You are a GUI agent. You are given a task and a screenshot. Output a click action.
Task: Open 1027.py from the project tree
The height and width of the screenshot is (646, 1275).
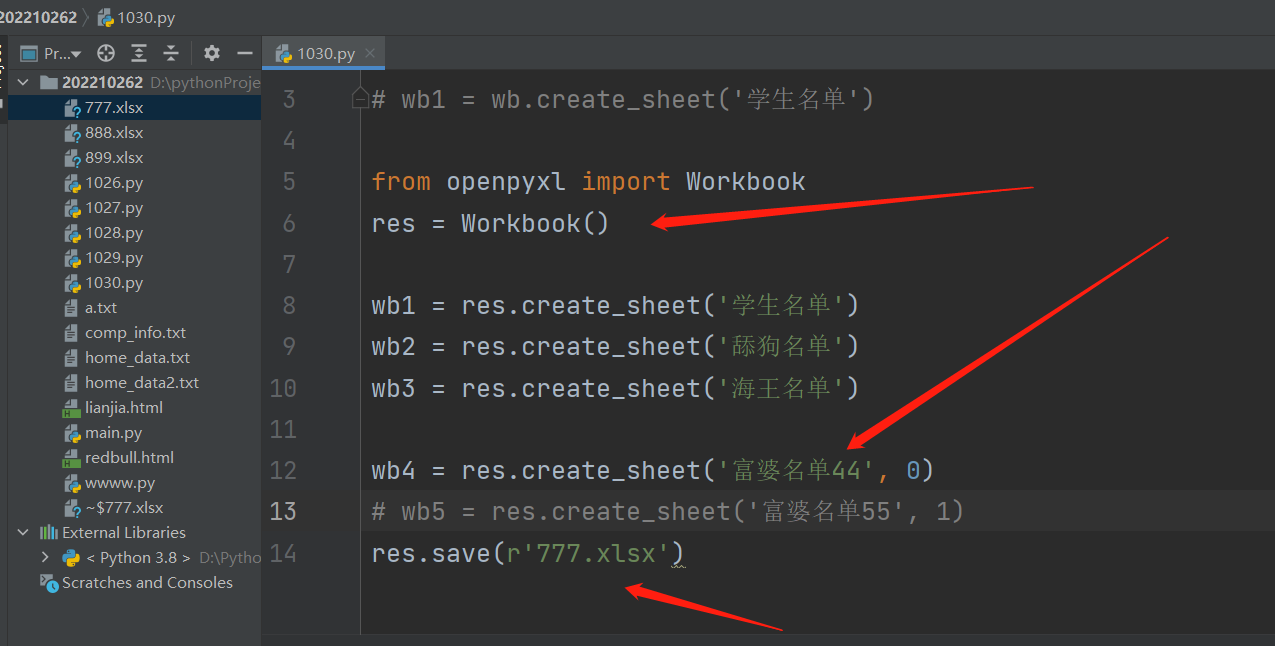pyautogui.click(x=114, y=208)
